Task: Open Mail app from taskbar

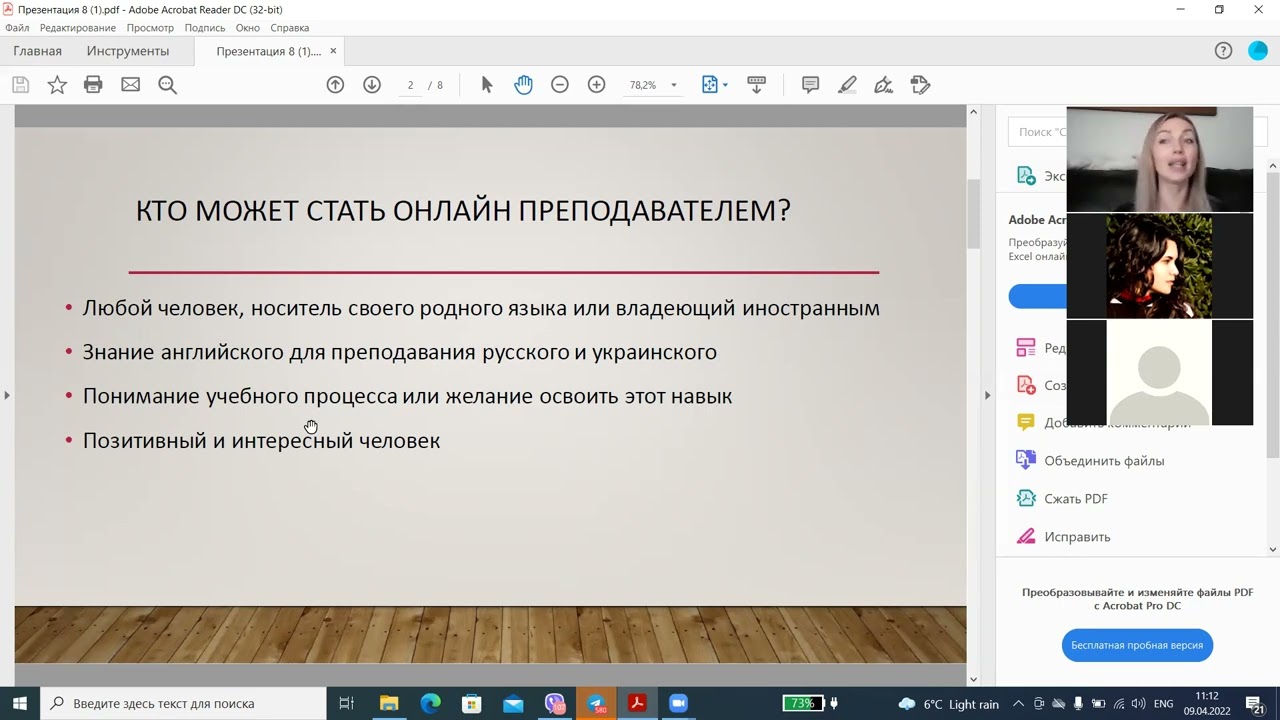Action: pyautogui.click(x=513, y=703)
